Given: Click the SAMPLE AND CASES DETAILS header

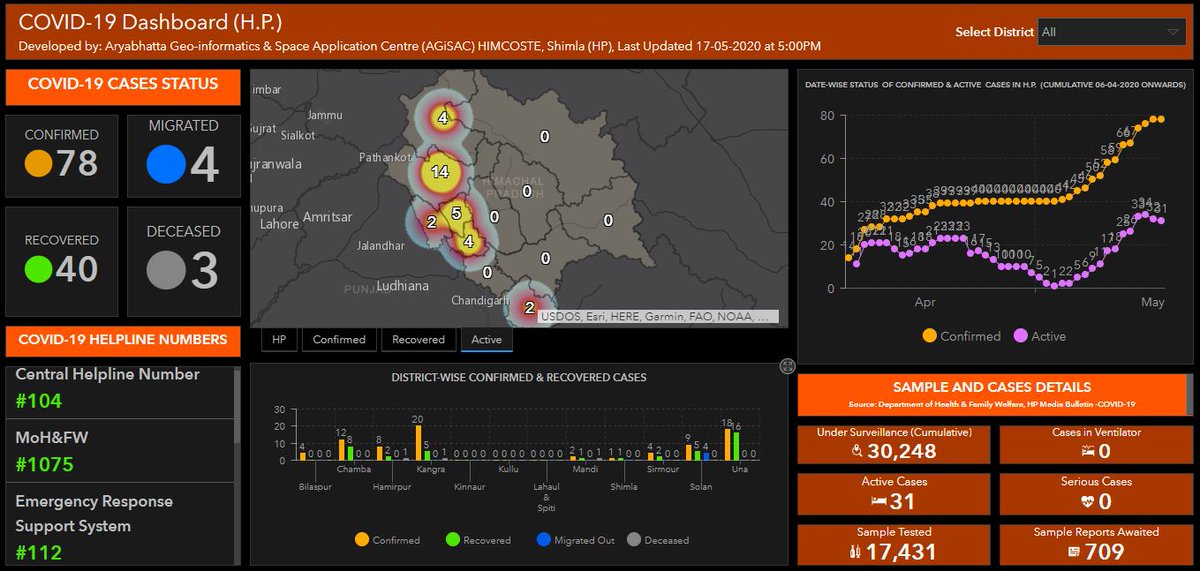Looking at the screenshot, I should (991, 394).
